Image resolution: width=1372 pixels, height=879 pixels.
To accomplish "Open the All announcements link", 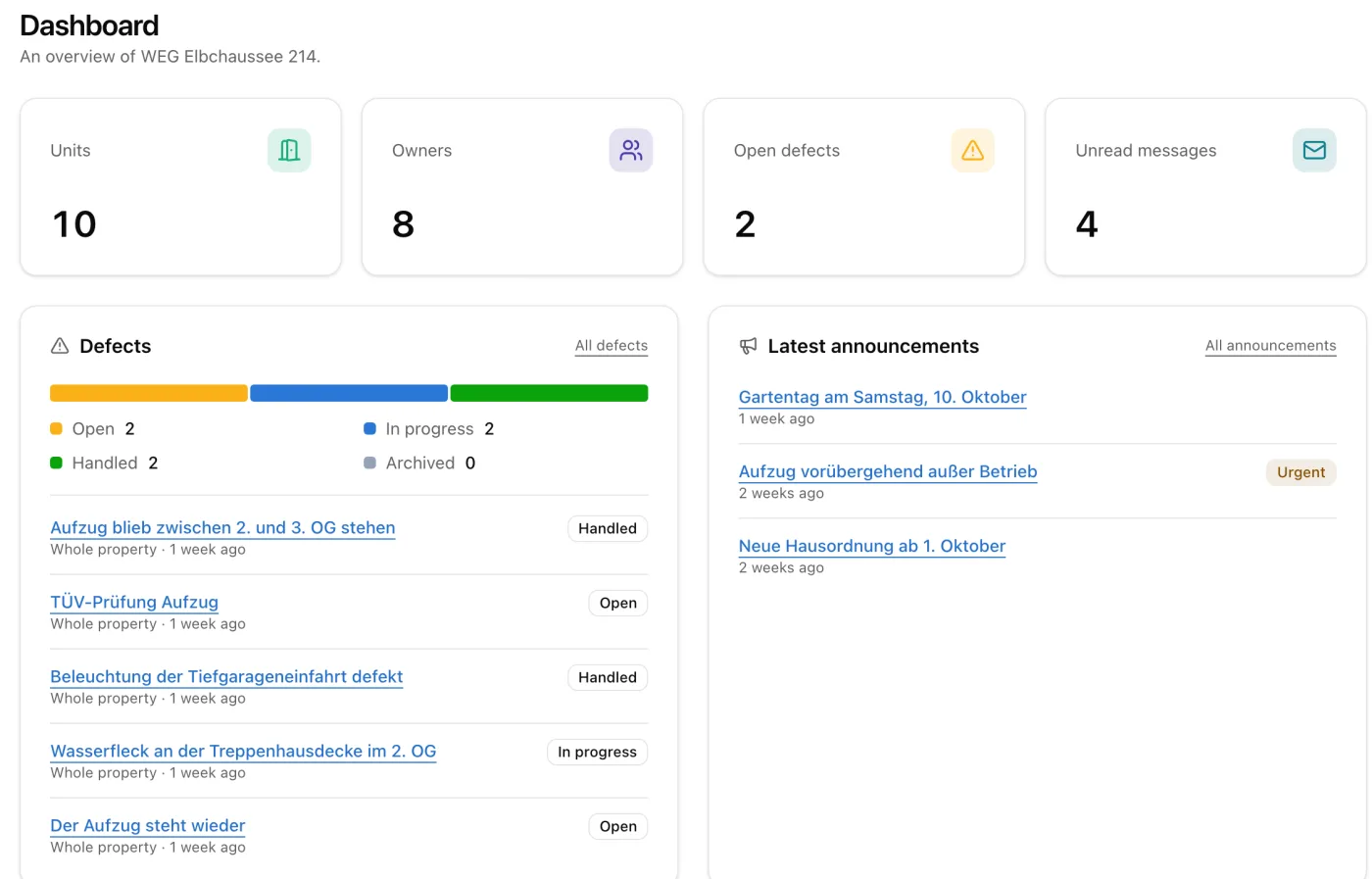I will pos(1270,345).
